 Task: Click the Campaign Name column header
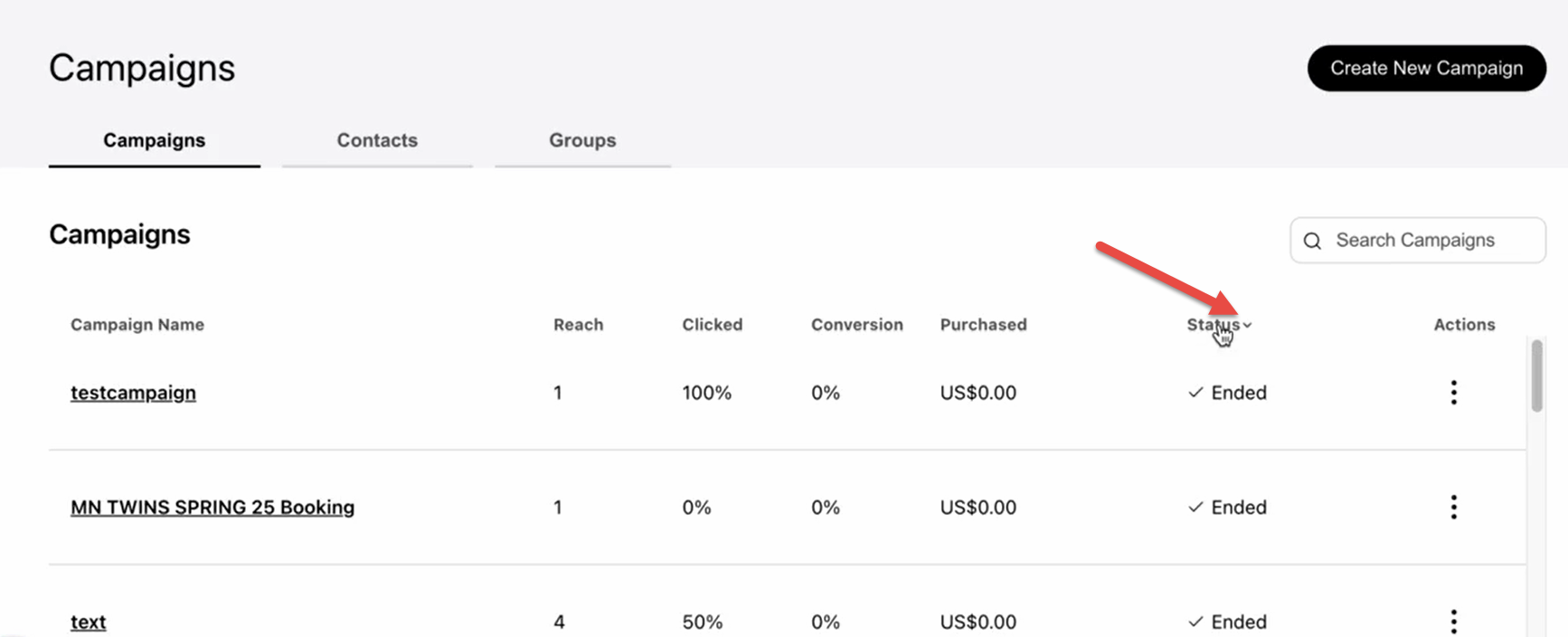pos(137,325)
